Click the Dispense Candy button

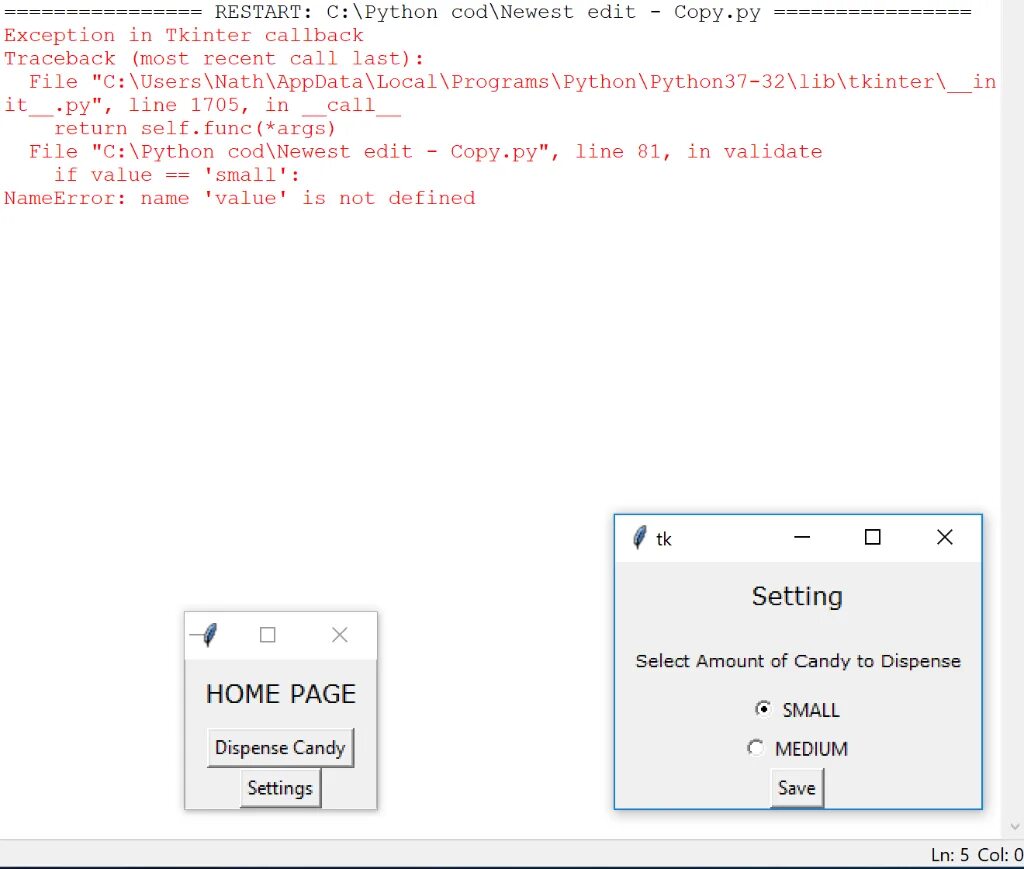click(280, 748)
